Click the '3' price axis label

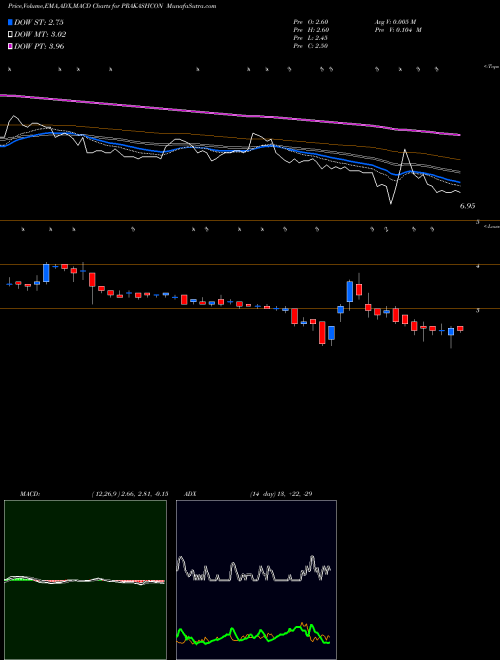coord(478,311)
